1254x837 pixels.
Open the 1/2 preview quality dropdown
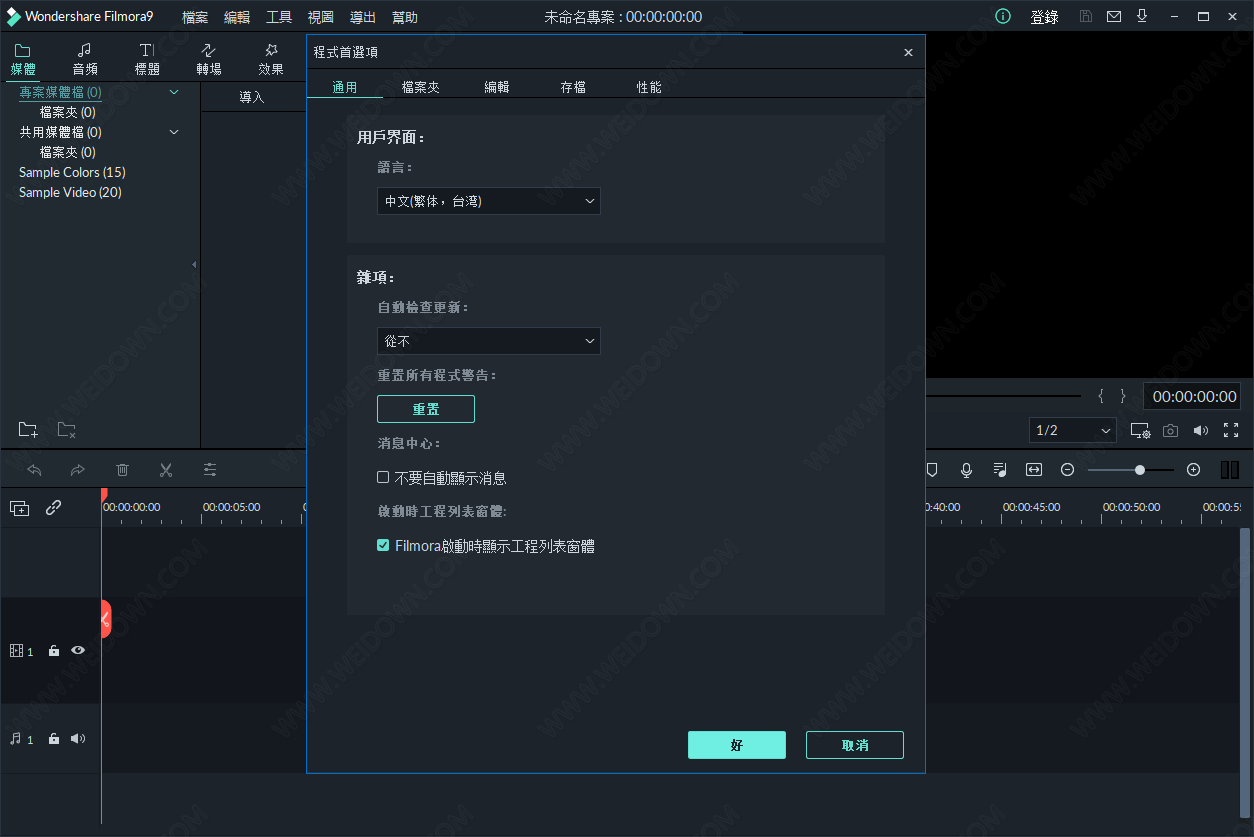point(1073,430)
